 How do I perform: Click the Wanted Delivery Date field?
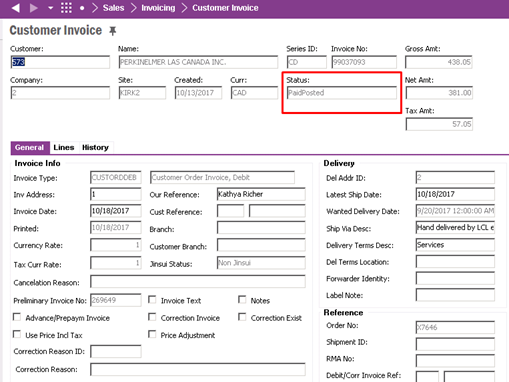[x=455, y=211]
